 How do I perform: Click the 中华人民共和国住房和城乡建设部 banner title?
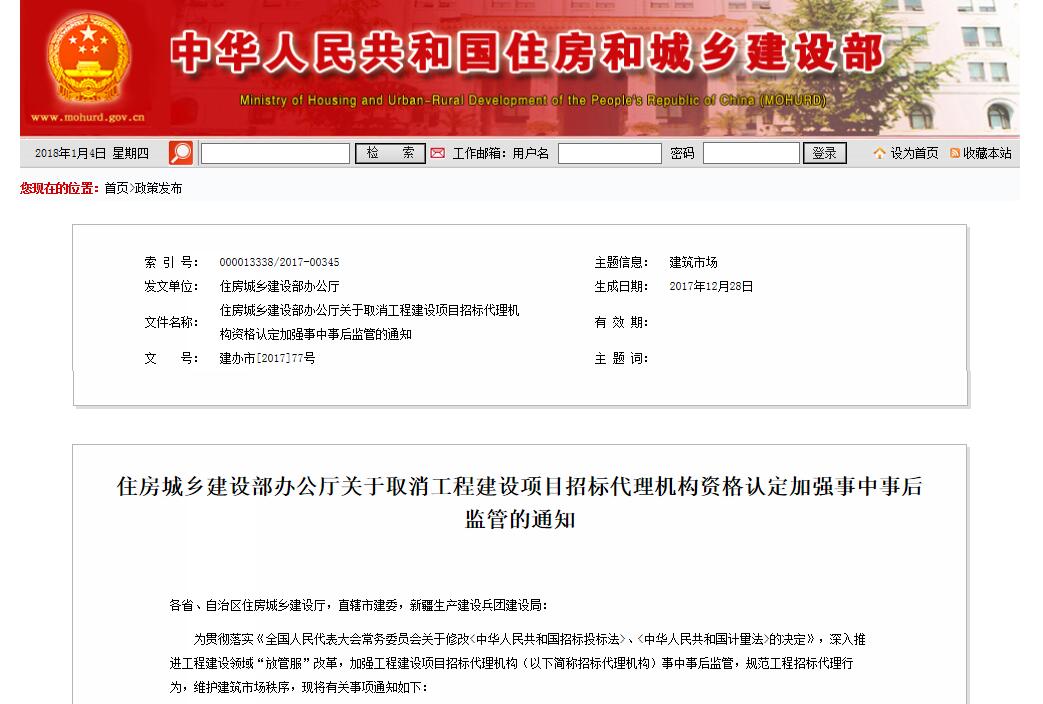[x=526, y=52]
